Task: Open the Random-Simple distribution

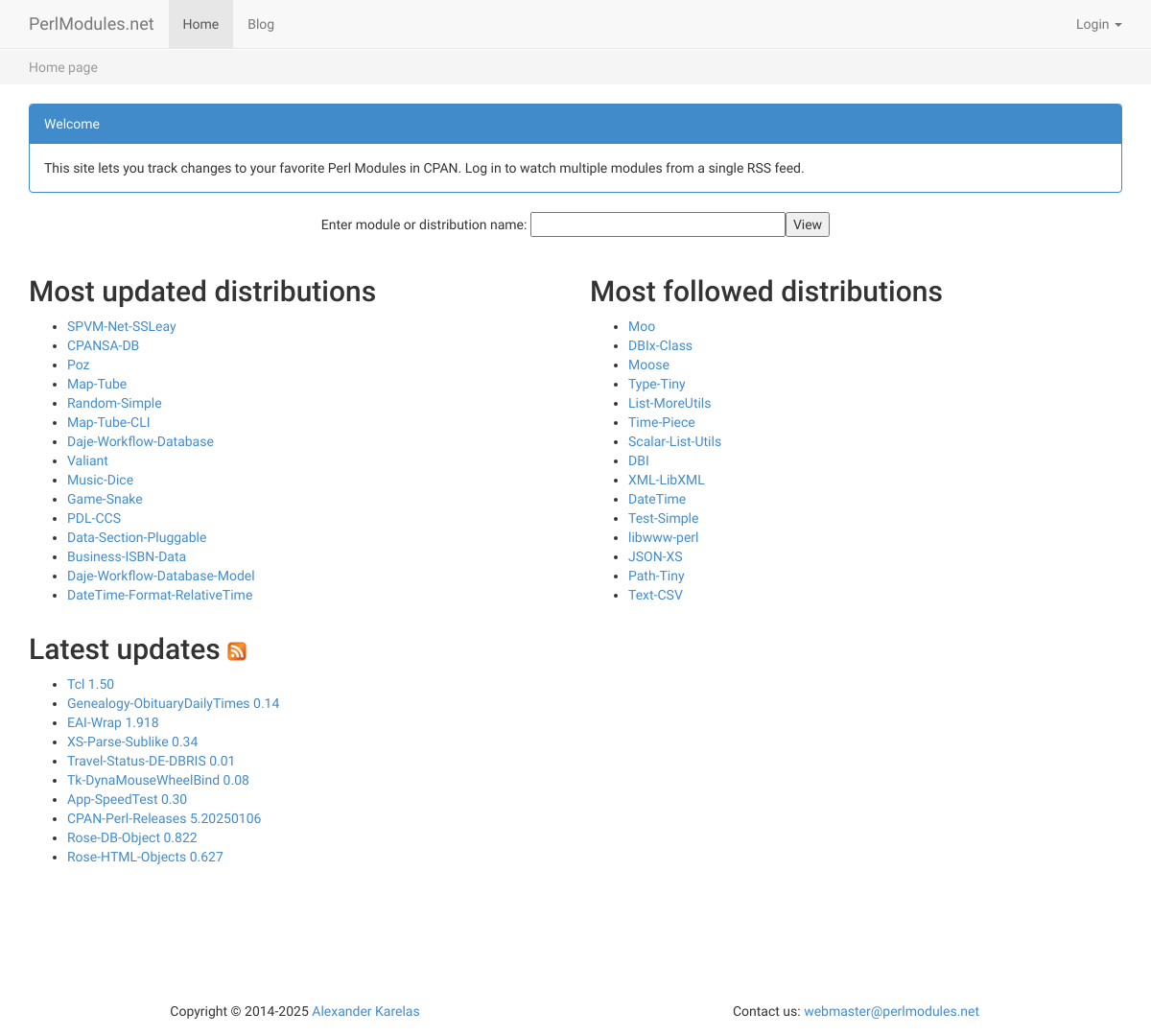Action: (114, 403)
